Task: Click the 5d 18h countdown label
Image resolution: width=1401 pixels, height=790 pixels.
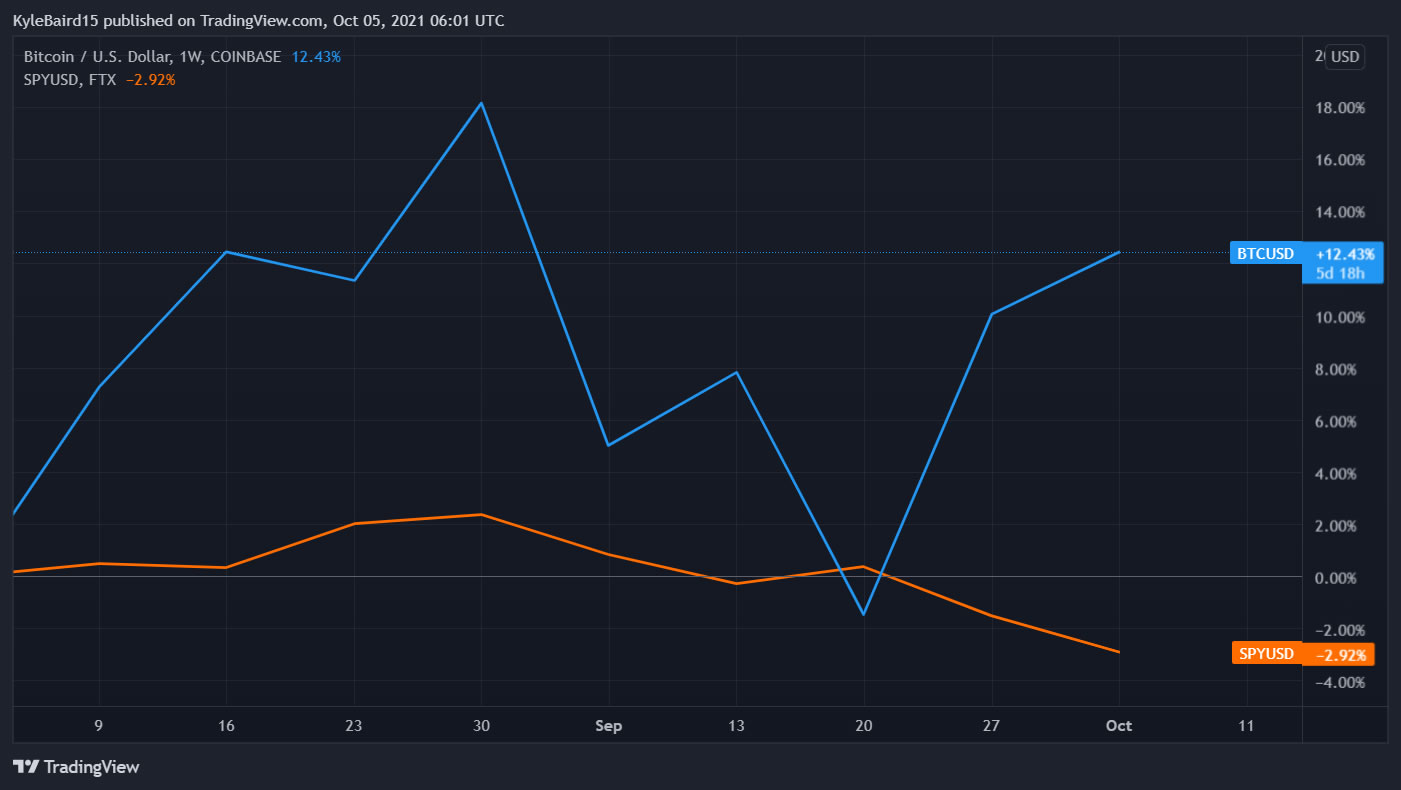Action: point(1340,273)
